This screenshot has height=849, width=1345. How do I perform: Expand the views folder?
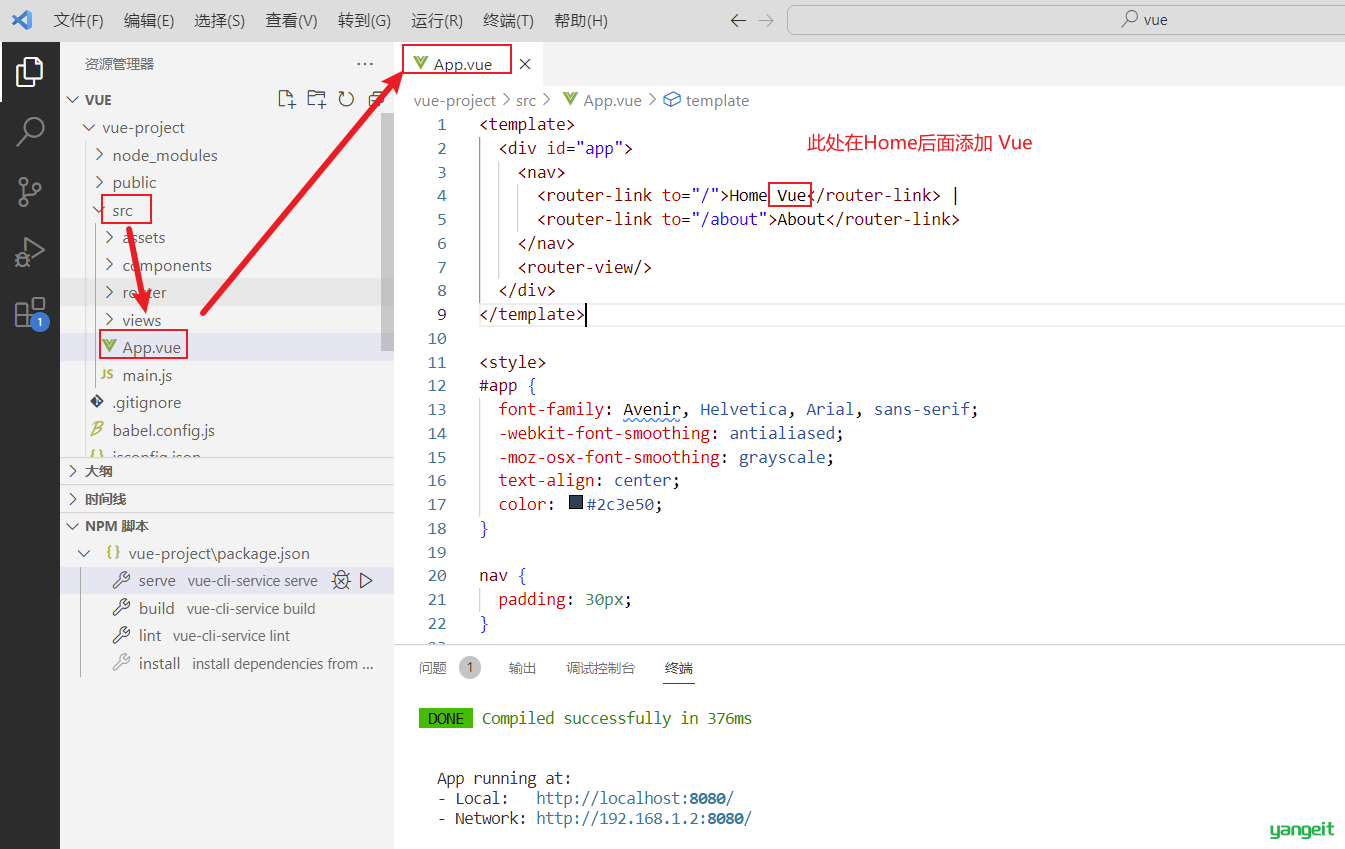(x=109, y=320)
